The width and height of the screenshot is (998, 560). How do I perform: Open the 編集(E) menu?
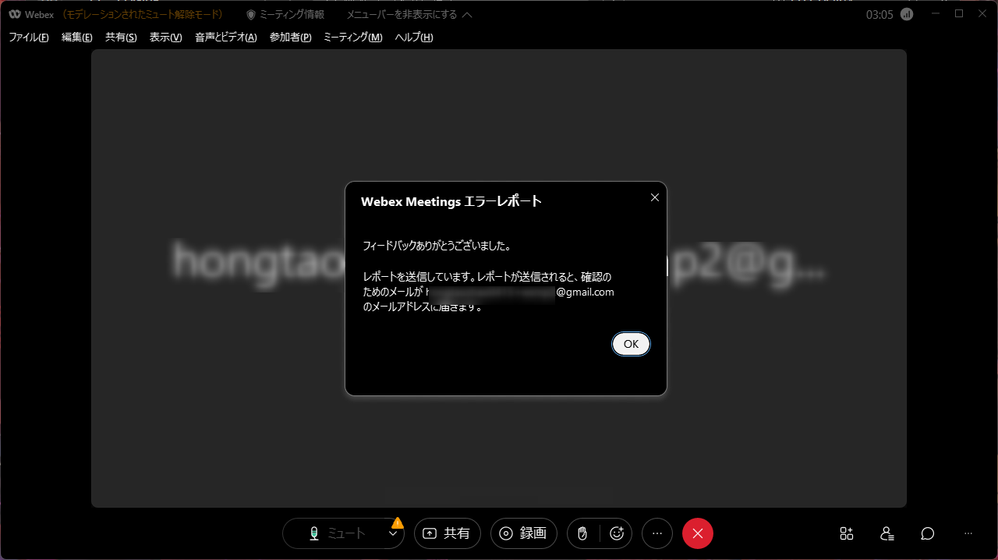click(x=77, y=38)
